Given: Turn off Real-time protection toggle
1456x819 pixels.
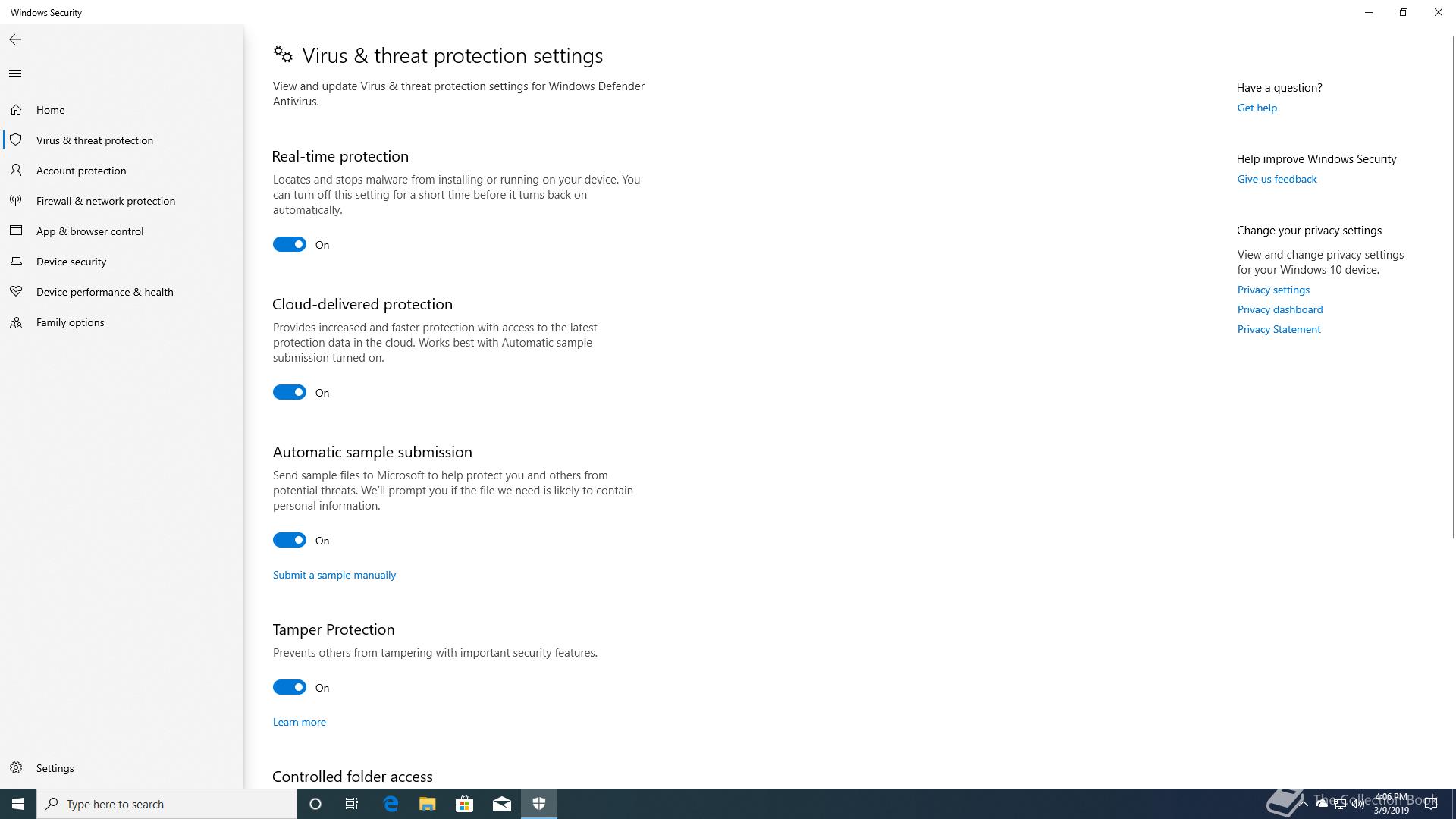Looking at the screenshot, I should pos(290,244).
